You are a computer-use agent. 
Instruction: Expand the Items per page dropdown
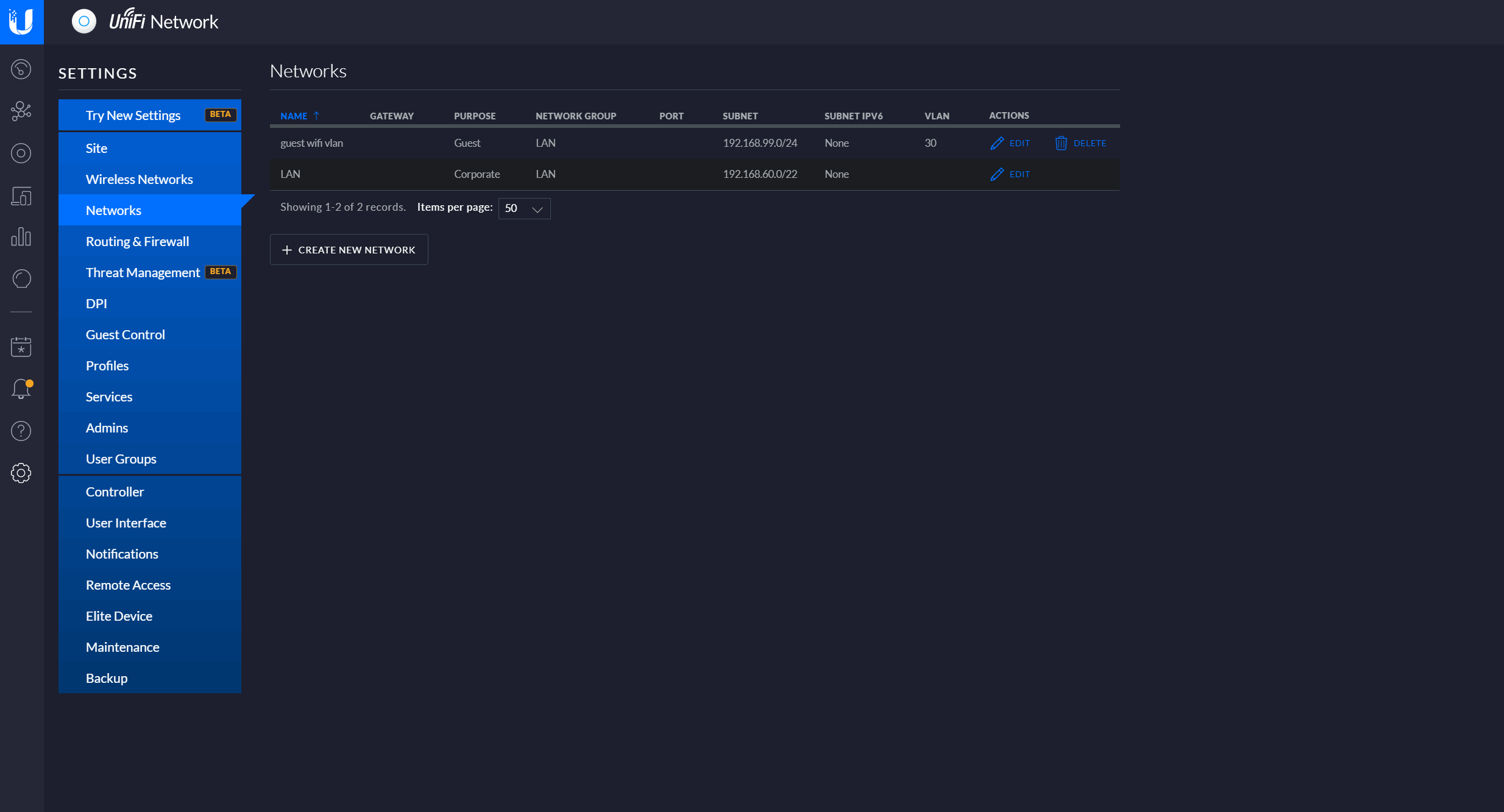click(x=524, y=208)
